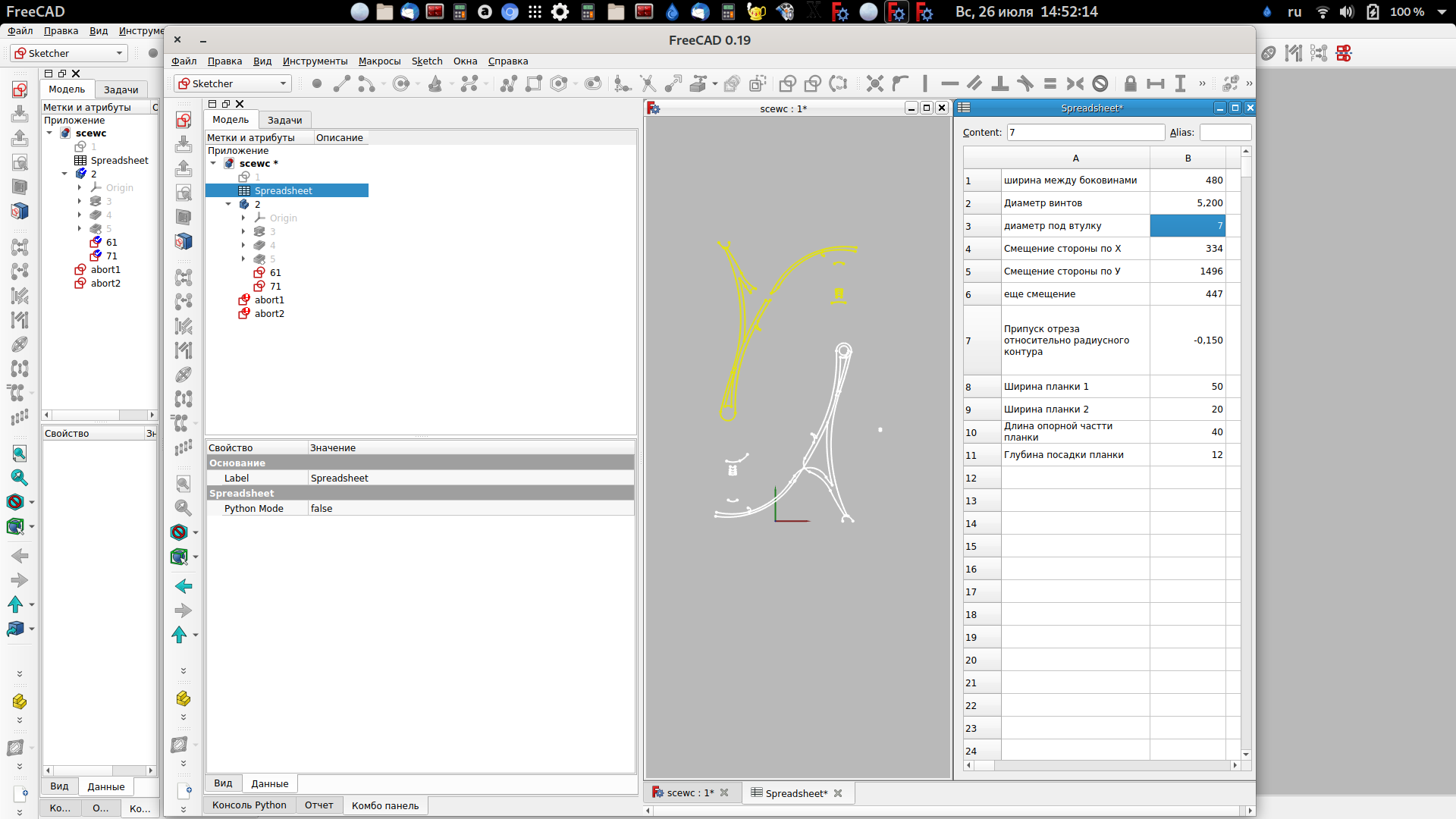Apply a horizontal constraint
1456x819 pixels.
[x=950, y=83]
